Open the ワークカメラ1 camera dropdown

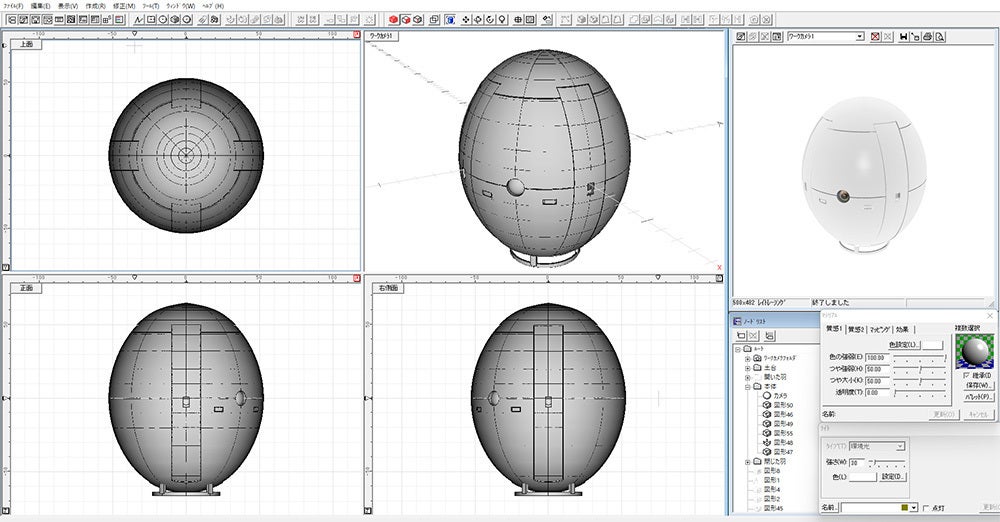[859, 37]
